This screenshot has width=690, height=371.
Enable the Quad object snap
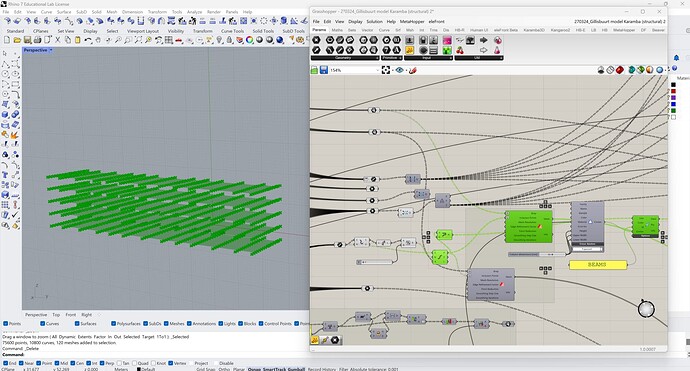click(x=135, y=363)
